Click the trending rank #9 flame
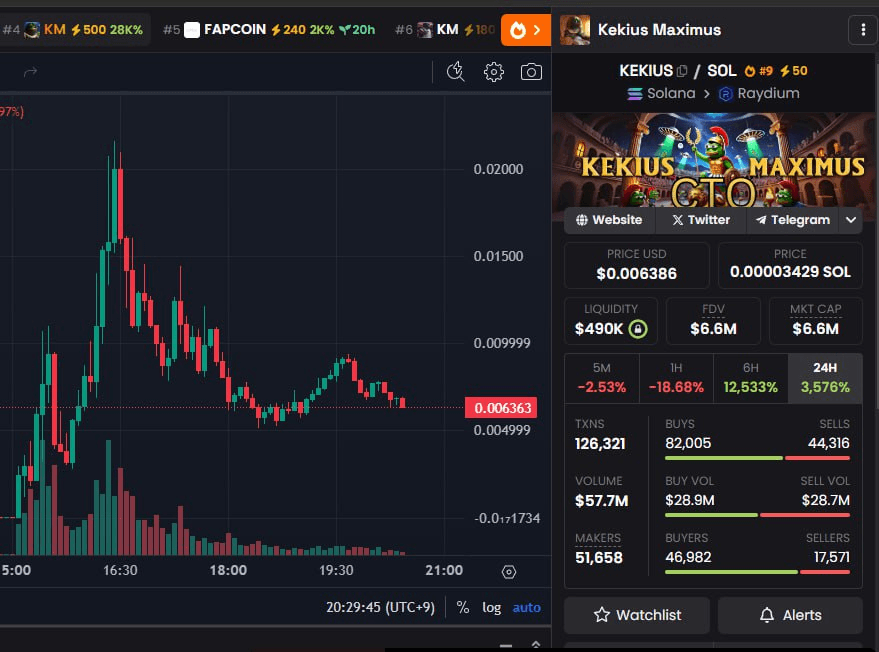The height and width of the screenshot is (652, 879). click(x=758, y=71)
